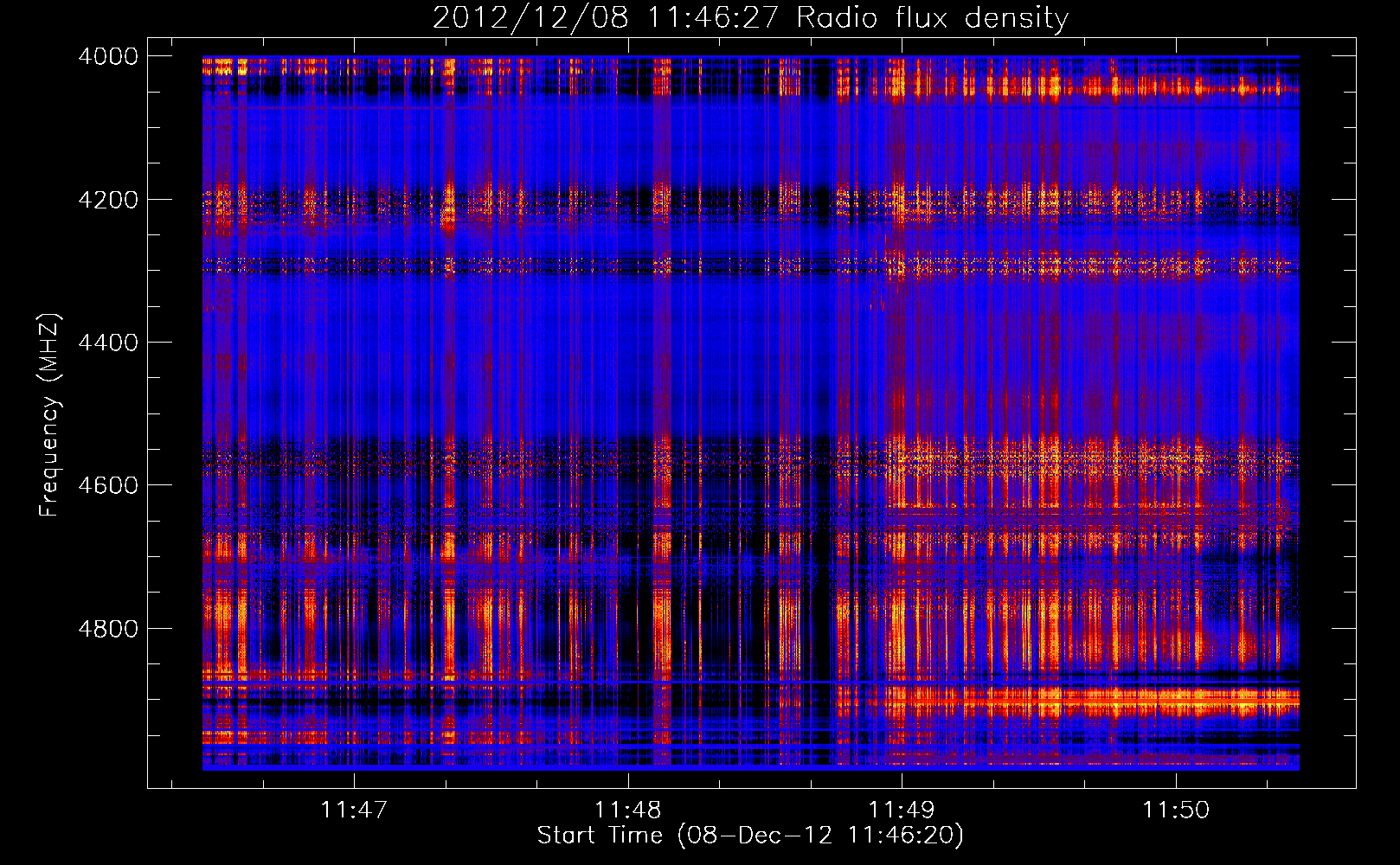This screenshot has width=1400, height=865.
Task: Click the 'Frequency (MHZ)' vertical axis title
Action: tap(50, 415)
